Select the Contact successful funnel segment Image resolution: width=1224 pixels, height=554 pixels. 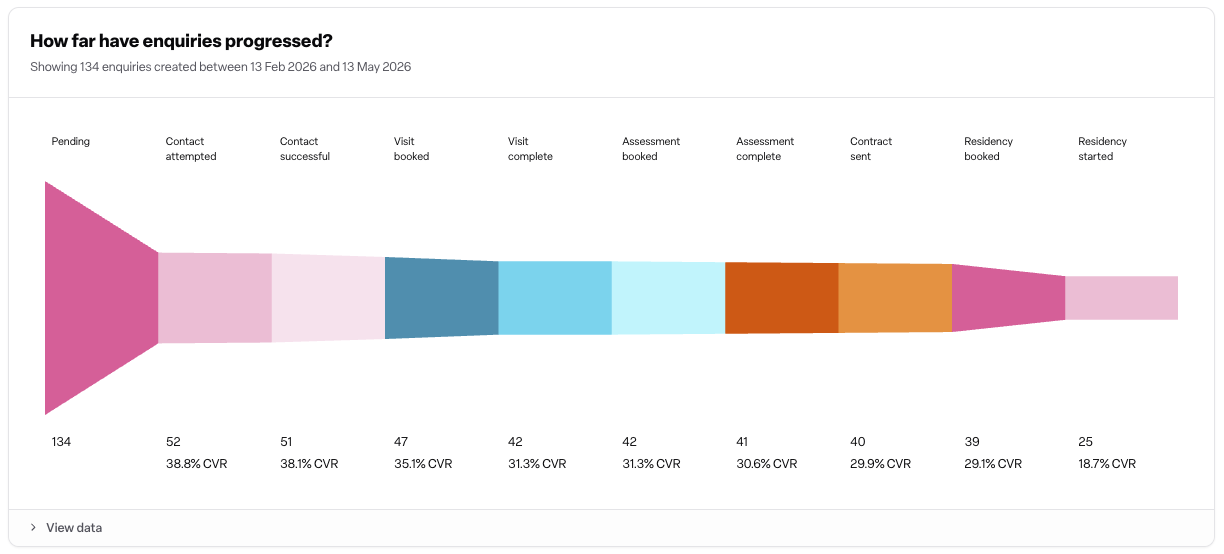[x=328, y=298]
